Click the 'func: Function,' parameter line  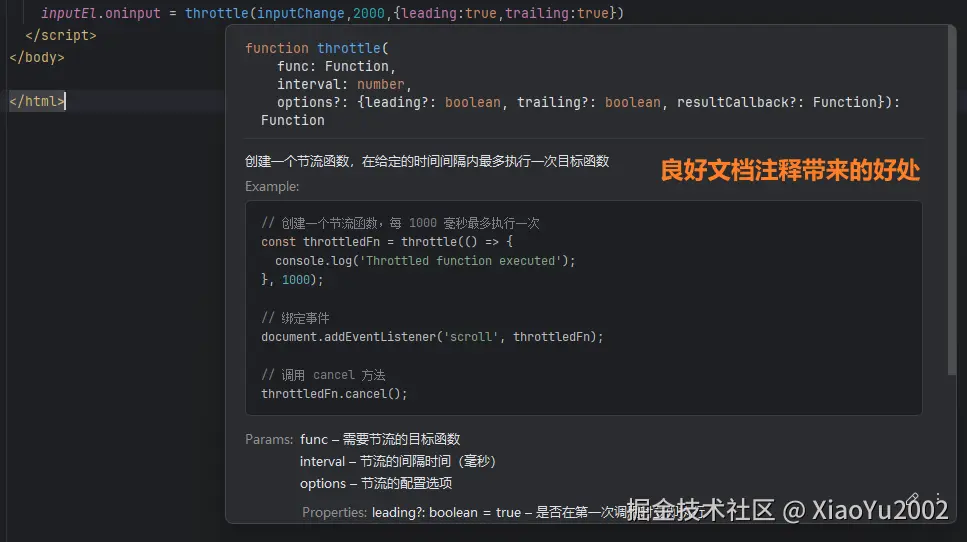[x=336, y=66]
